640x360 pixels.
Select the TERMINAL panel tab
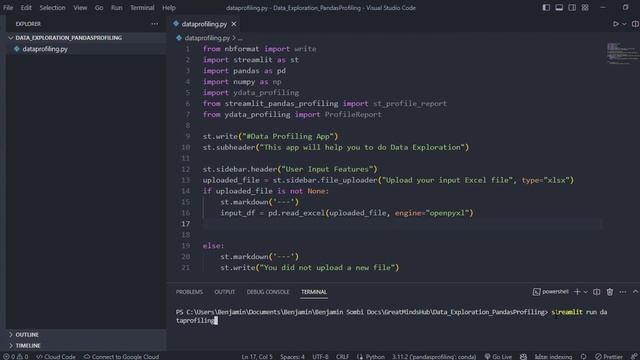[313, 292]
